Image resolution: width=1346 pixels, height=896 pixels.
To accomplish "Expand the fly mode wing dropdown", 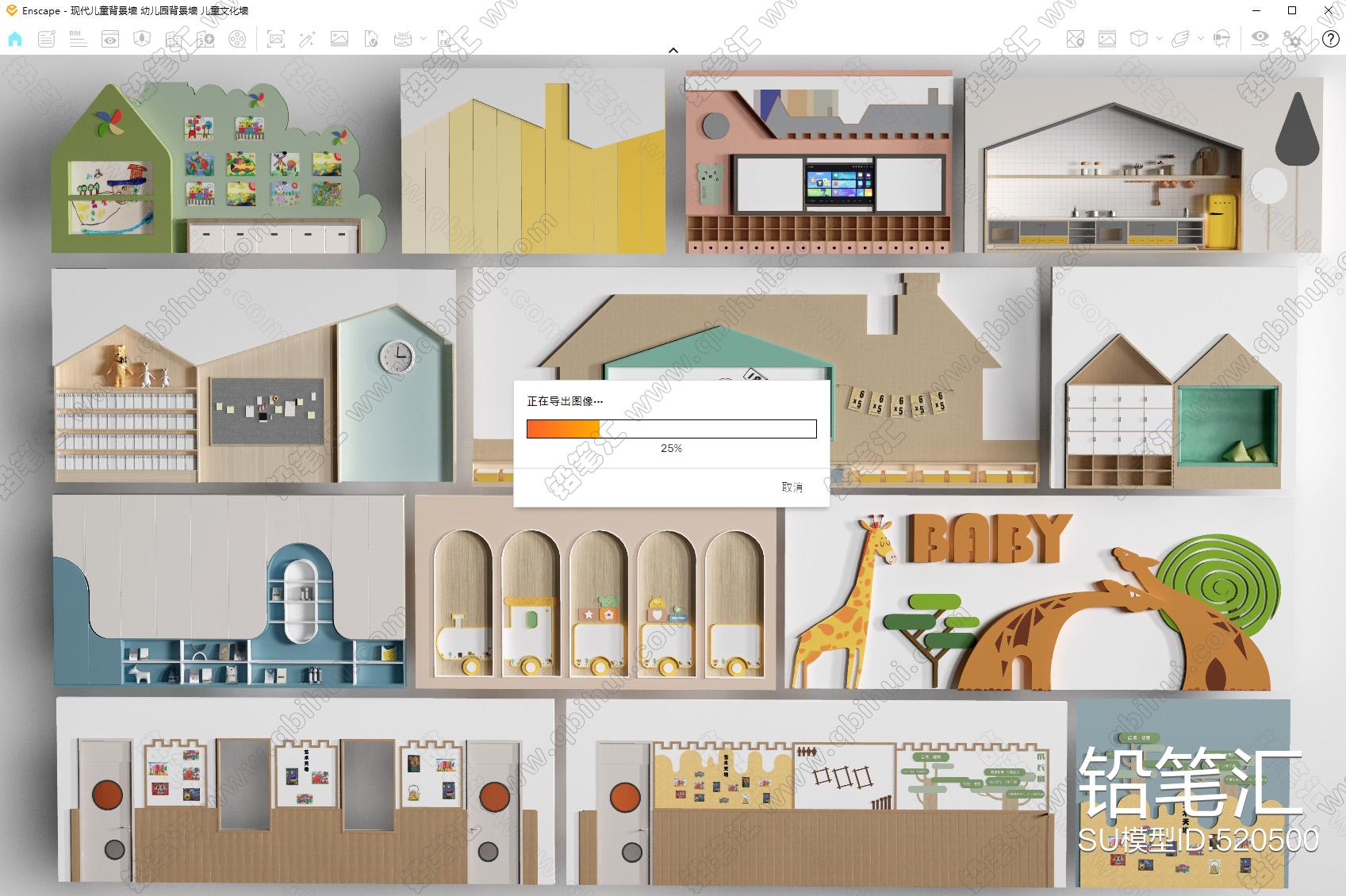I will (x=1201, y=39).
